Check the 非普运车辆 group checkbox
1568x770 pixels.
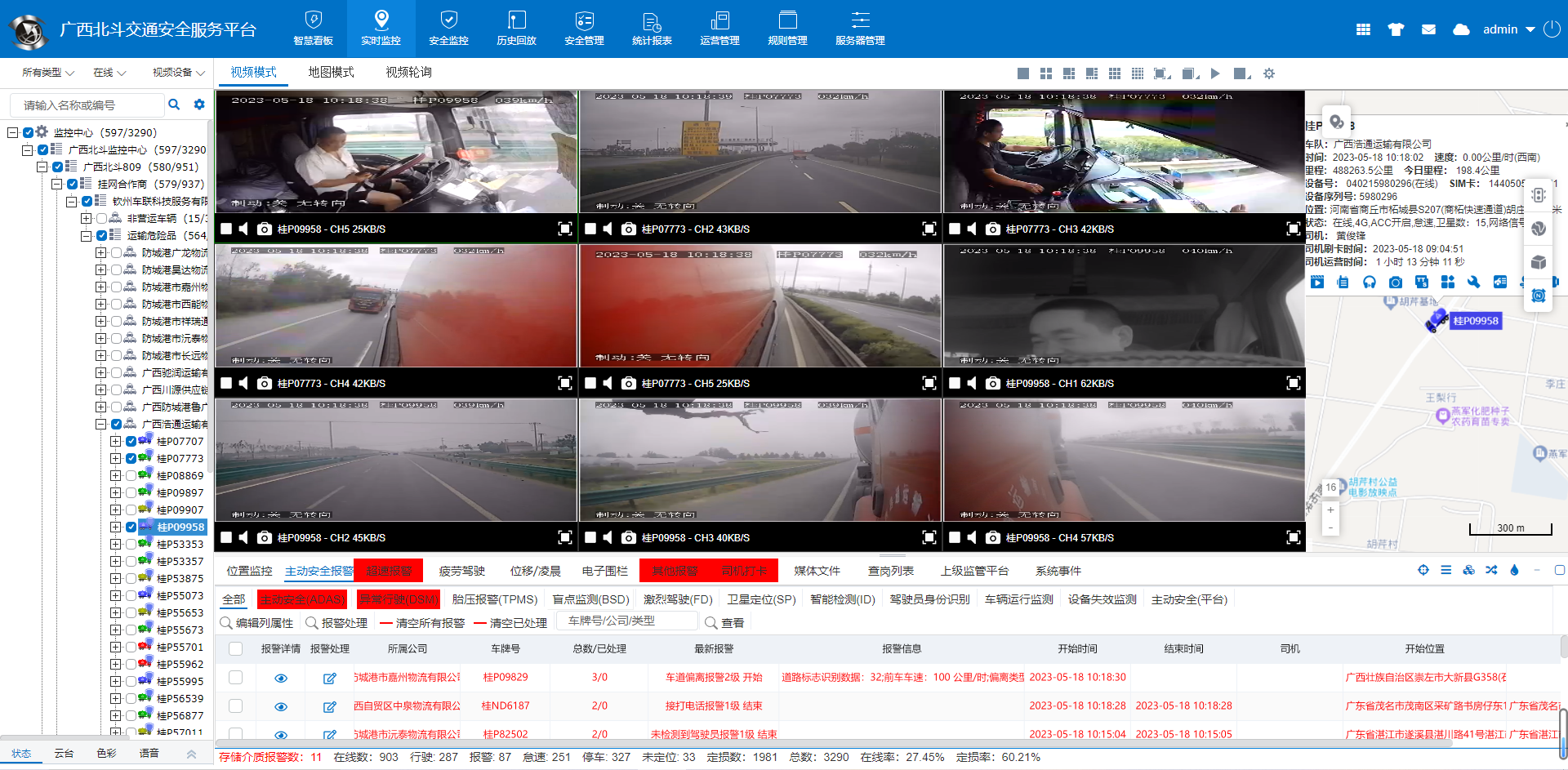(101, 218)
